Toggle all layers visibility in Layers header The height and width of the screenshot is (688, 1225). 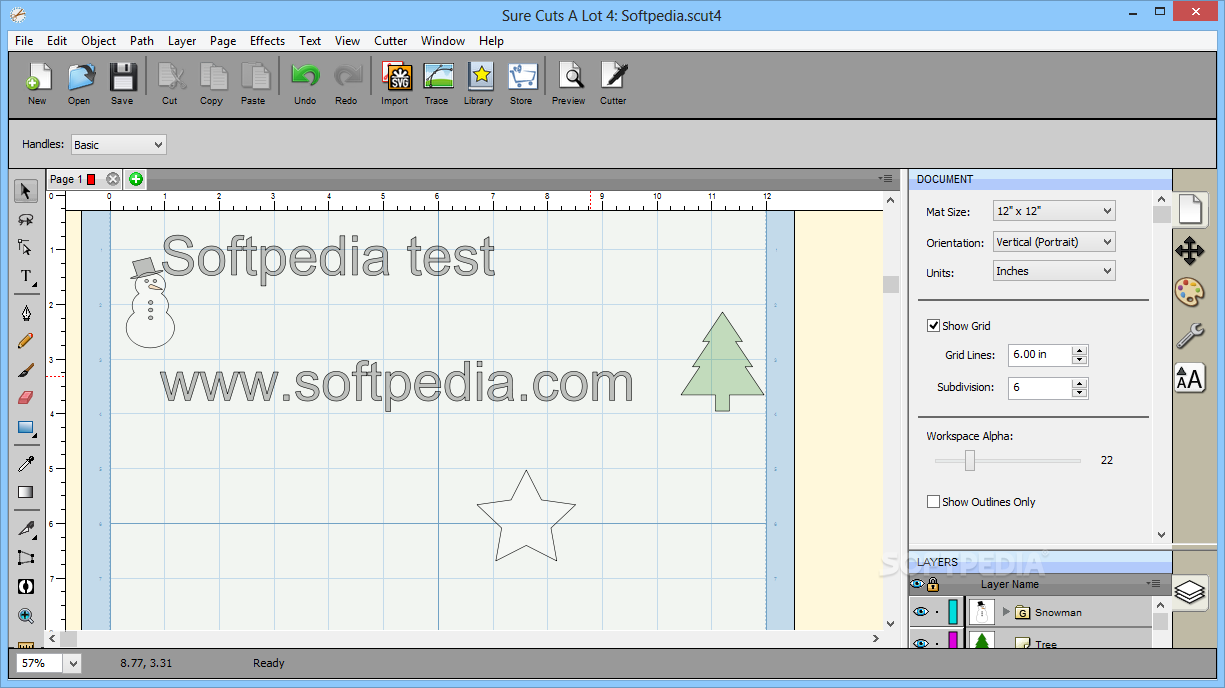pyautogui.click(x=917, y=584)
